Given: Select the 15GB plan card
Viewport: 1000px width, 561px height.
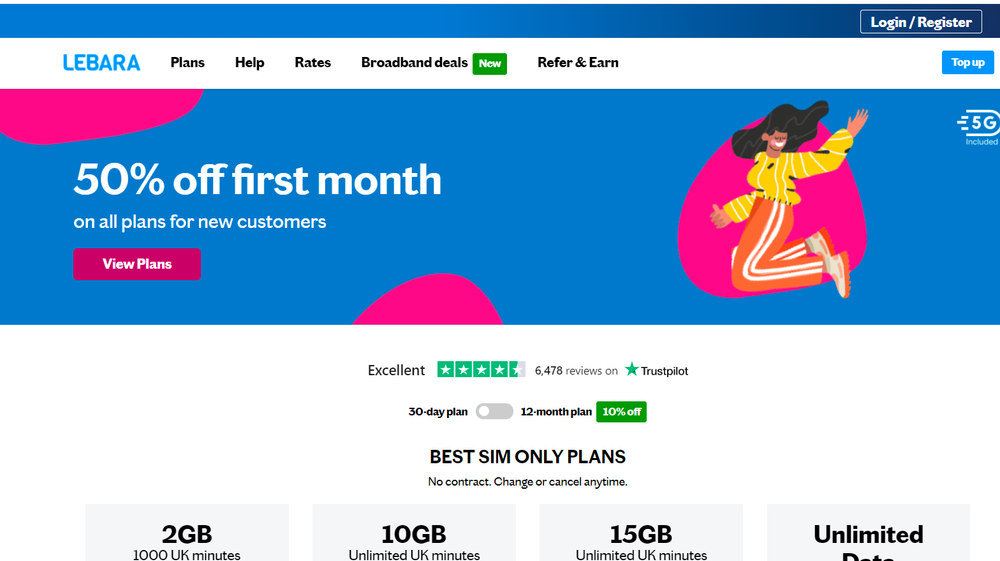Looking at the screenshot, I should (641, 533).
